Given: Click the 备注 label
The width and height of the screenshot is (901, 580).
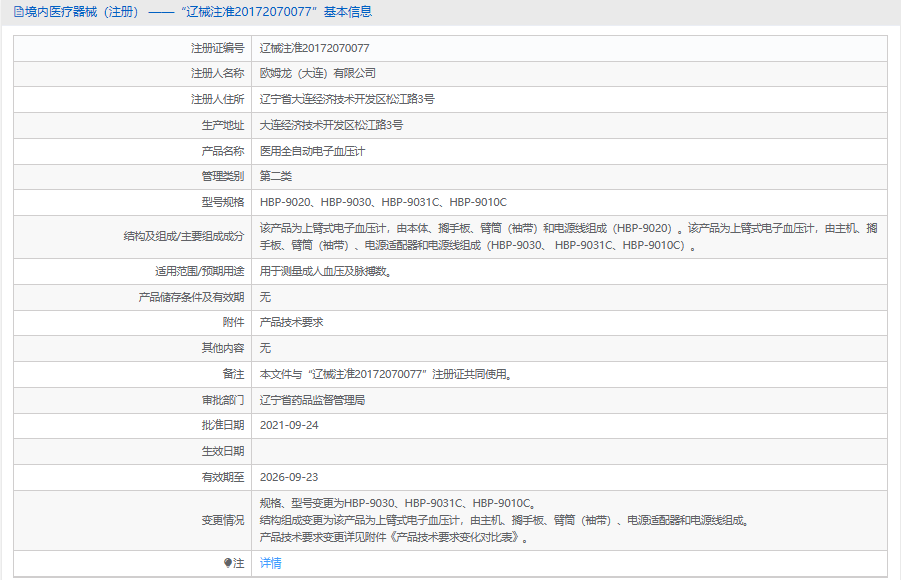Looking at the screenshot, I should (x=233, y=374).
